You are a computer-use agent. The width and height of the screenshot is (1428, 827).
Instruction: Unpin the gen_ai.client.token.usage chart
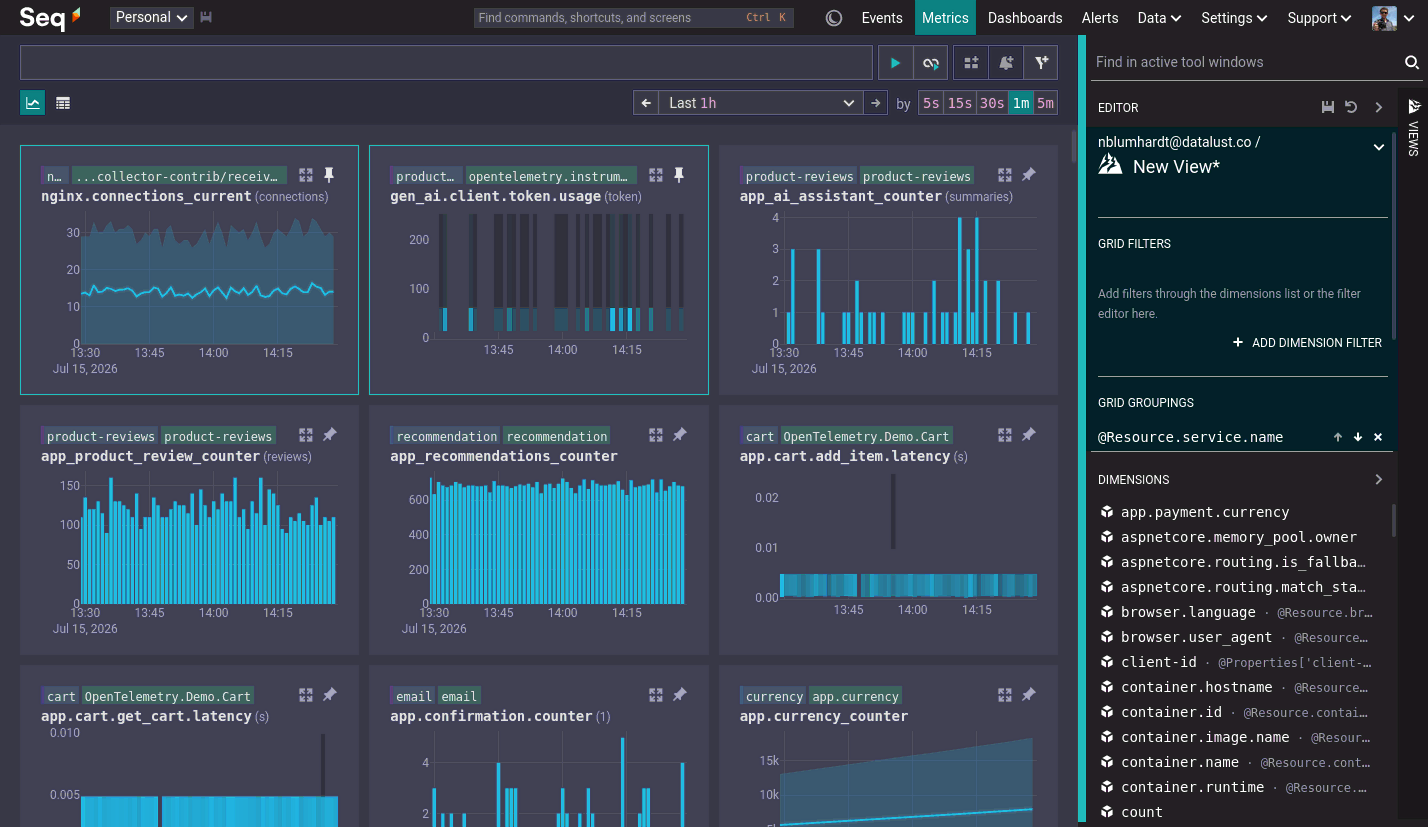click(679, 175)
